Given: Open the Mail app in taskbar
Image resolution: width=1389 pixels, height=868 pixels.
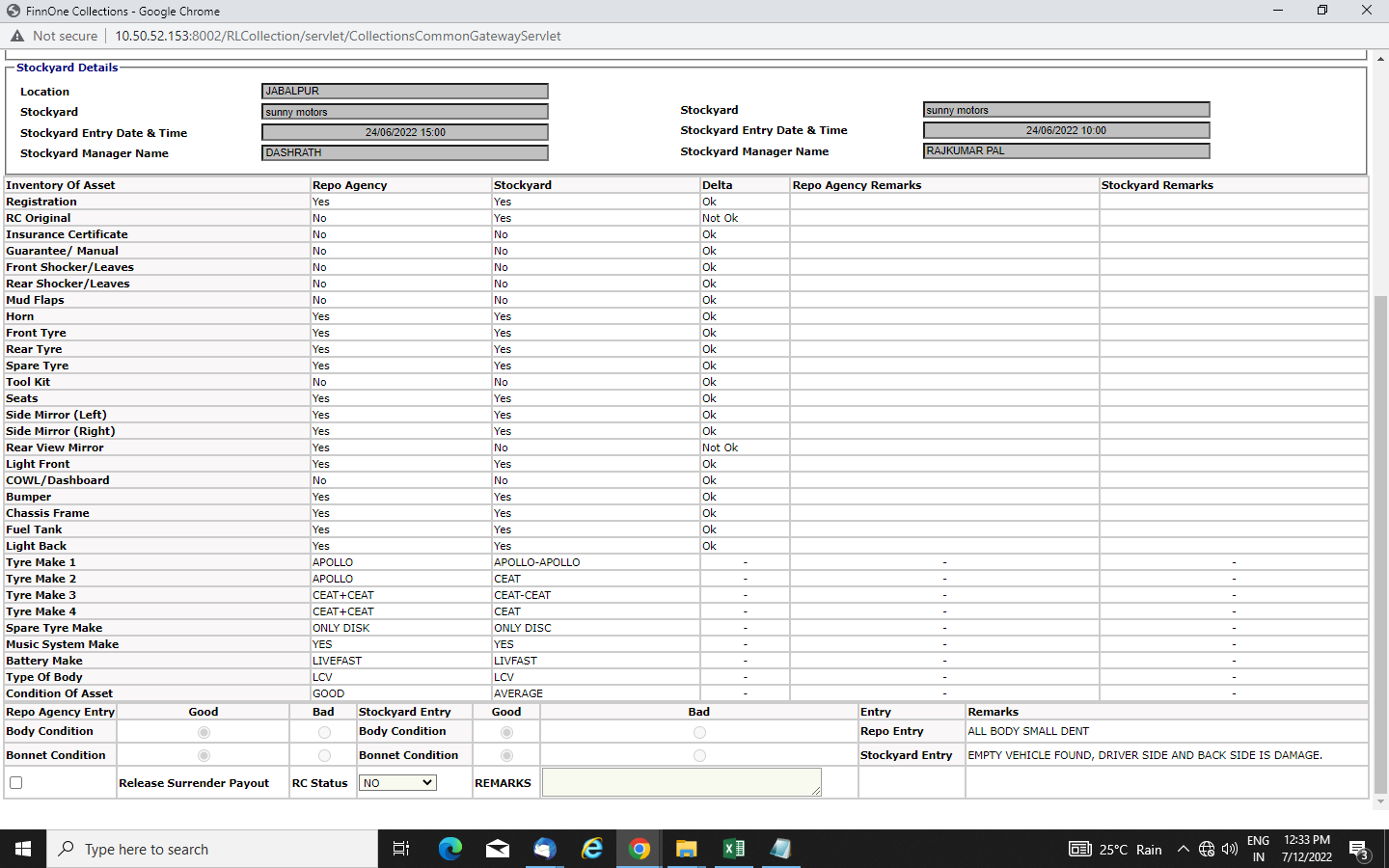Looking at the screenshot, I should click(x=498, y=849).
